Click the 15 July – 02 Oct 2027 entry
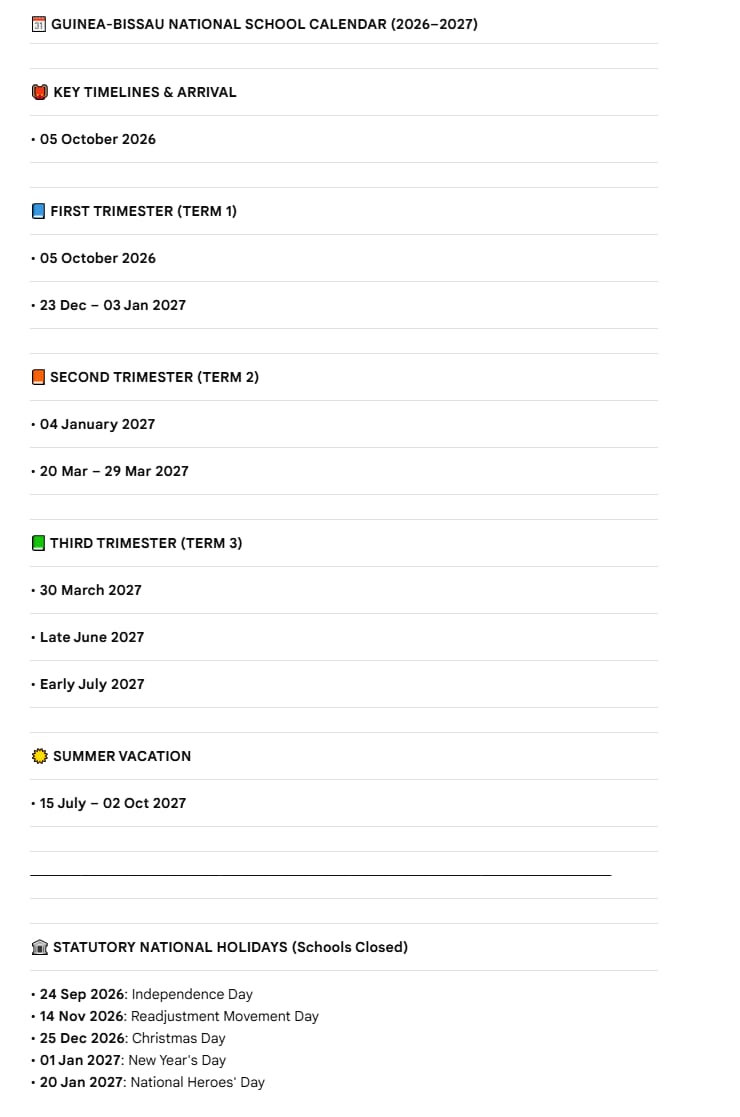The height and width of the screenshot is (1117, 740). (113, 803)
